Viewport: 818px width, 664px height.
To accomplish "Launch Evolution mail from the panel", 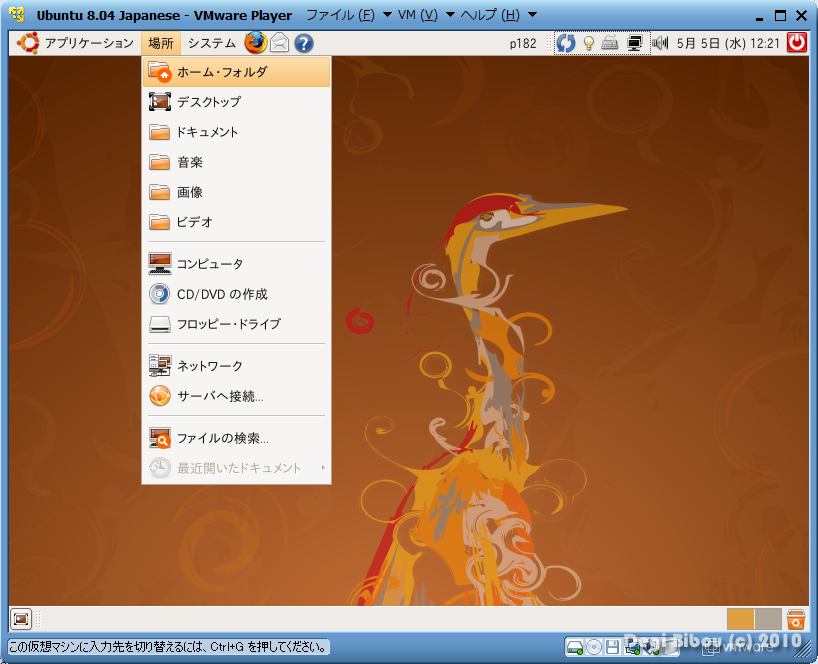I will click(x=279, y=43).
